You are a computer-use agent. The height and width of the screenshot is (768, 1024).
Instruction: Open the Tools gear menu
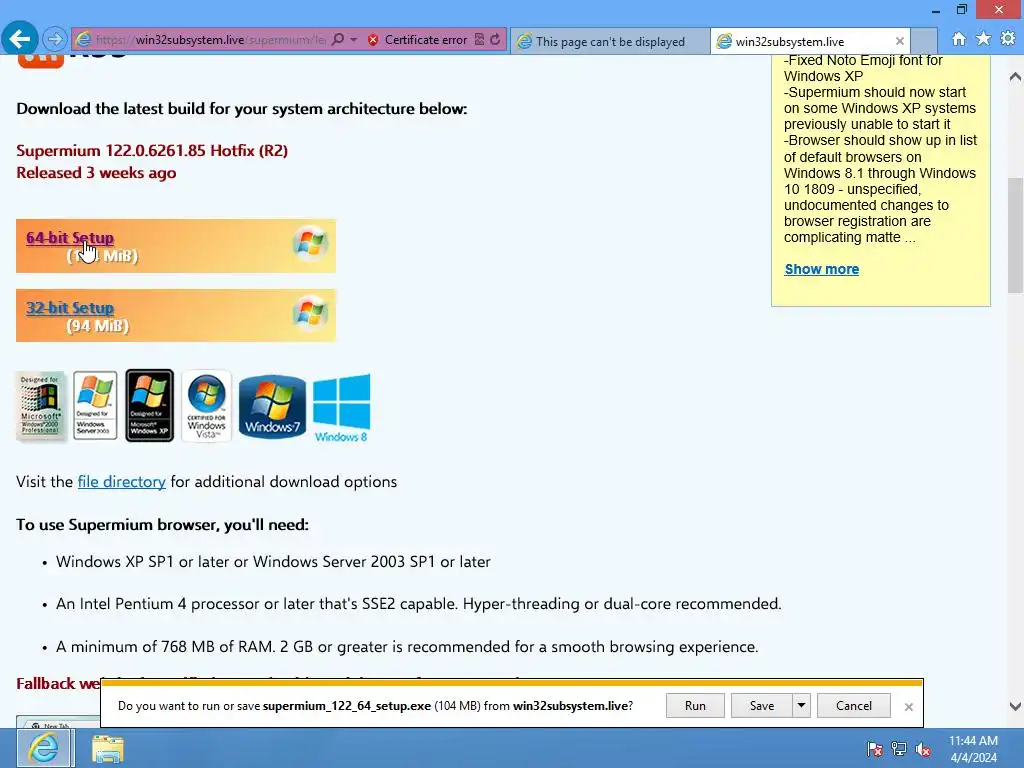pyautogui.click(x=1008, y=39)
